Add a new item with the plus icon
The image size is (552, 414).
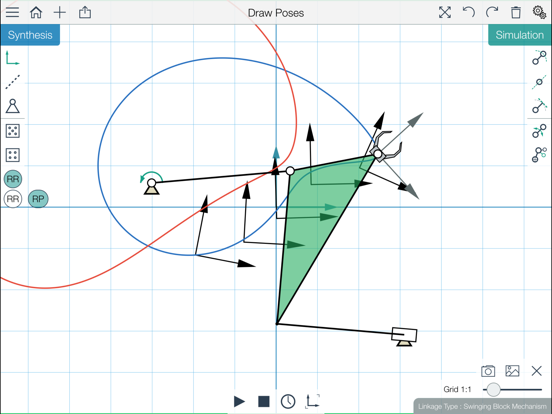pos(60,13)
